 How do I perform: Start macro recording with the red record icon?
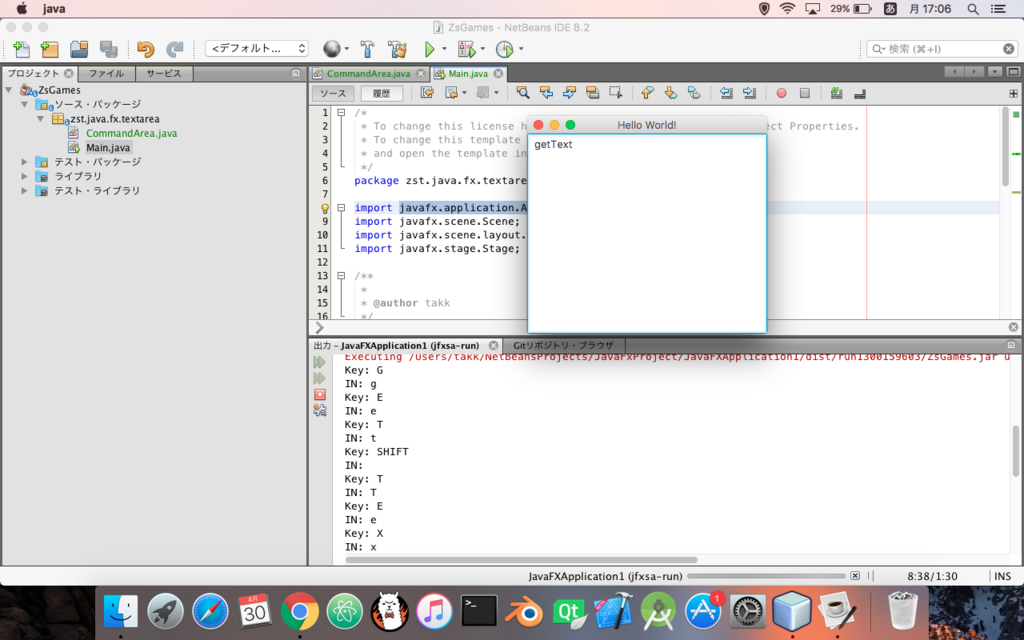780,93
